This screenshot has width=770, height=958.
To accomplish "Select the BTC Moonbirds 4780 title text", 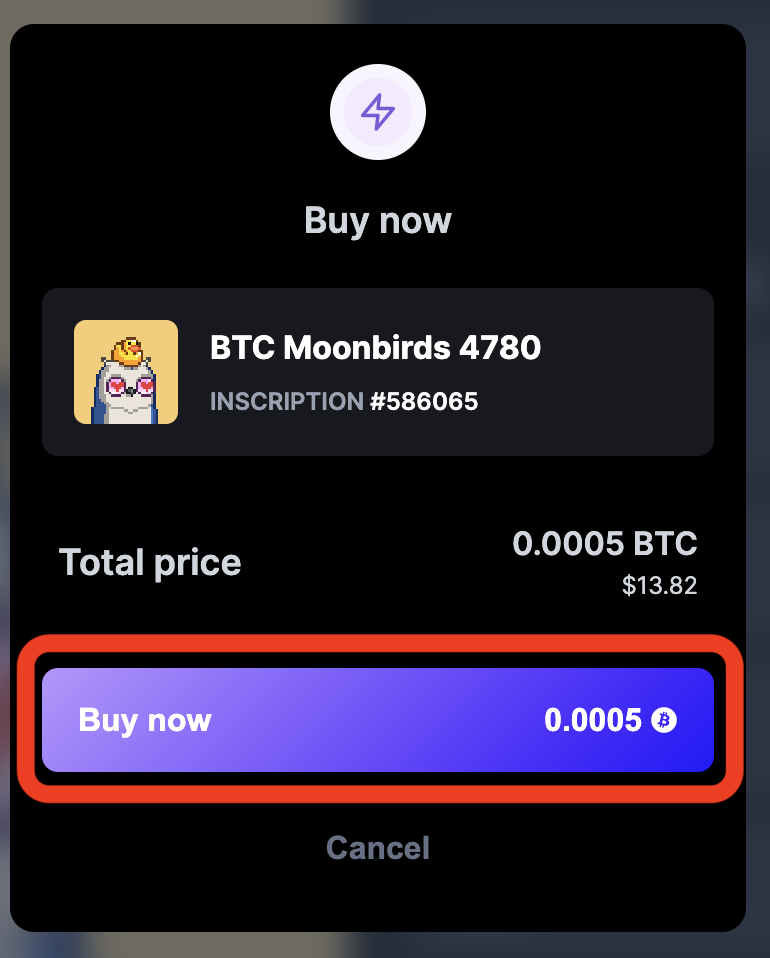I will [x=375, y=348].
